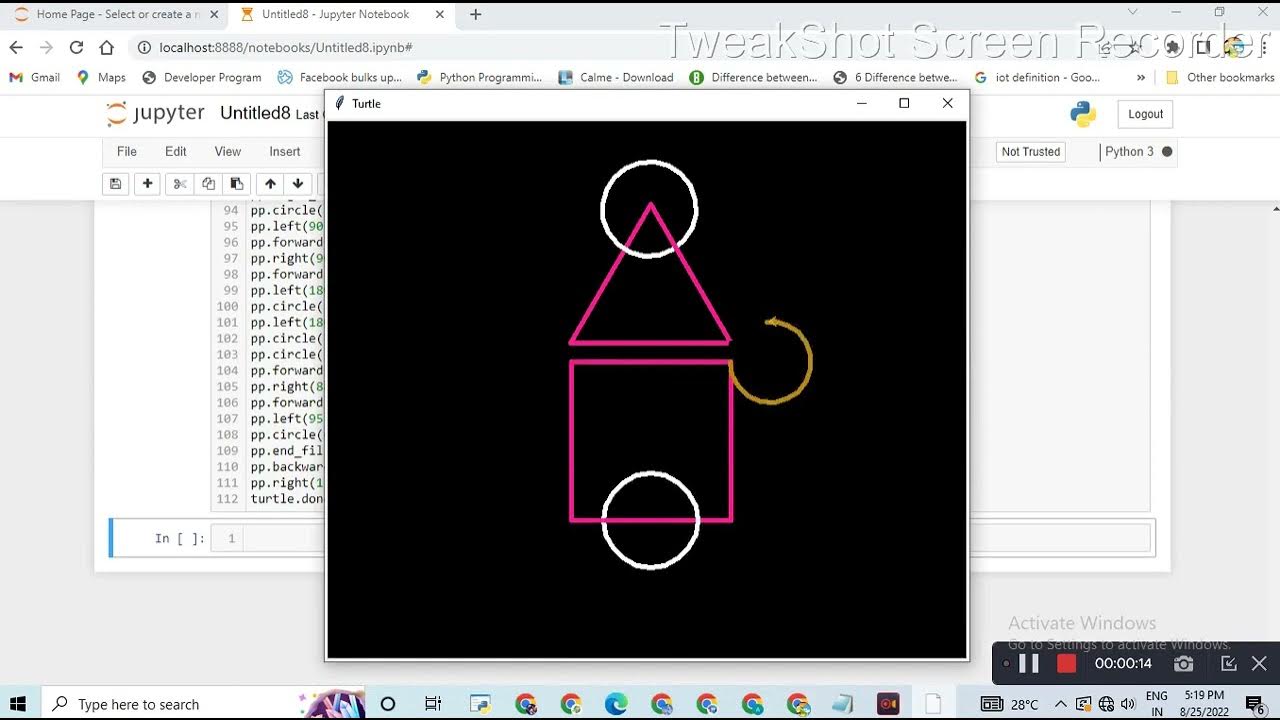Image resolution: width=1280 pixels, height=720 pixels.
Task: Open the browser home page icon
Action: pos(106,47)
